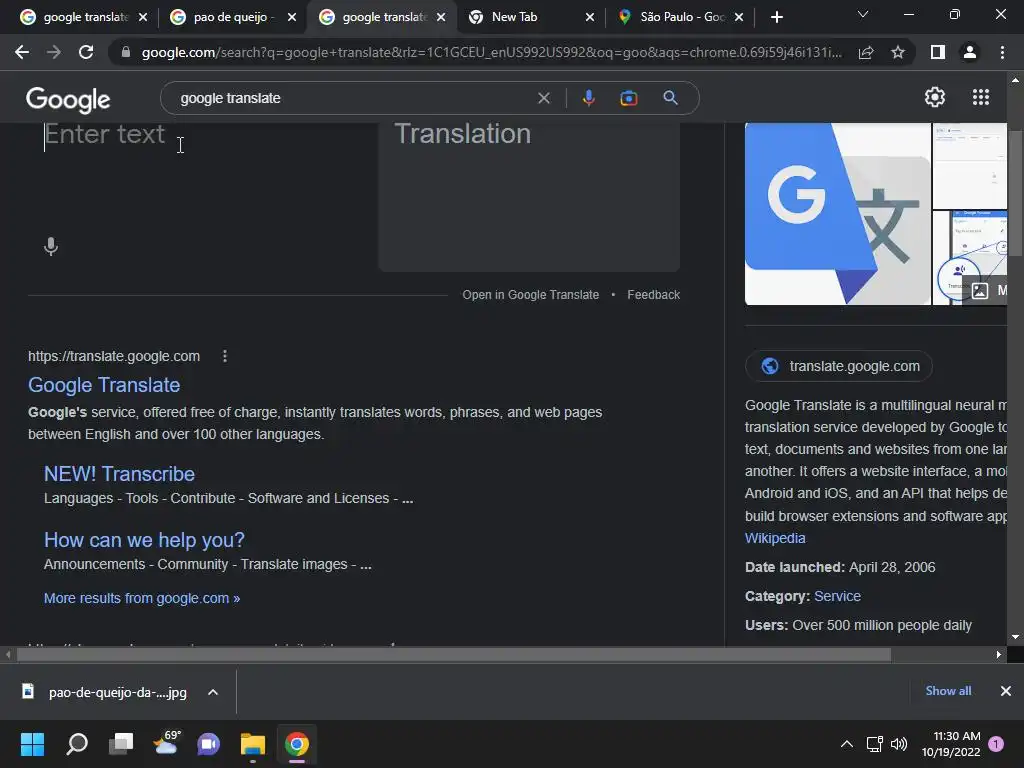Open Task View on the taskbar
Screen dimensions: 1024x768
pos(121,744)
